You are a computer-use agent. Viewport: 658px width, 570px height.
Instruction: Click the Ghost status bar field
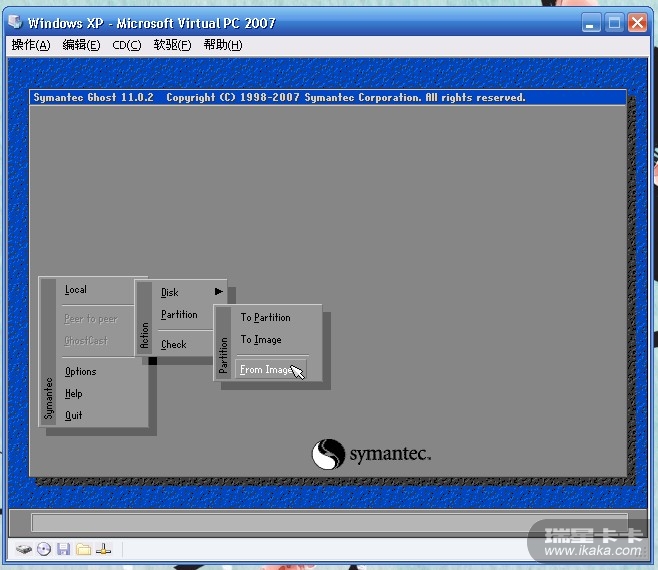(329, 523)
